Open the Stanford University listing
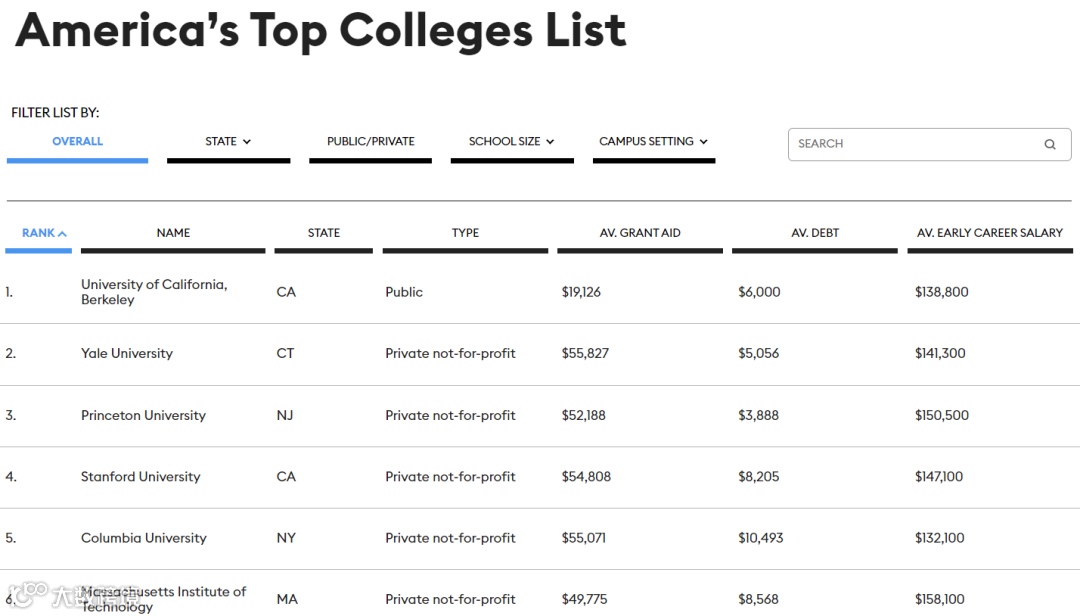 [x=140, y=477]
